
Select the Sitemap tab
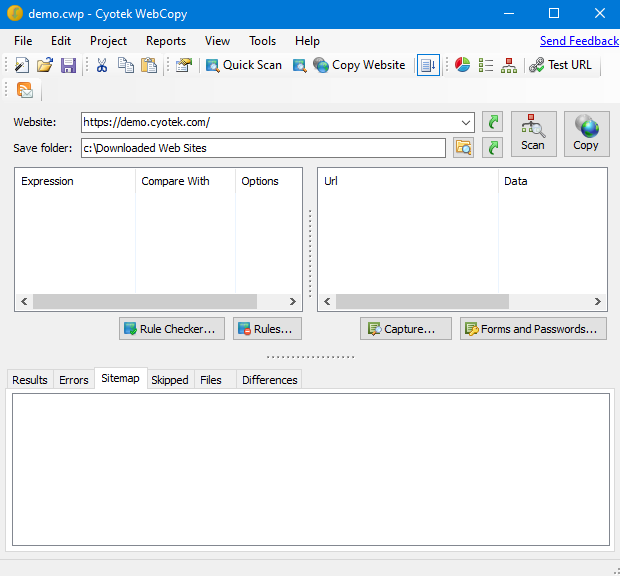click(x=121, y=378)
